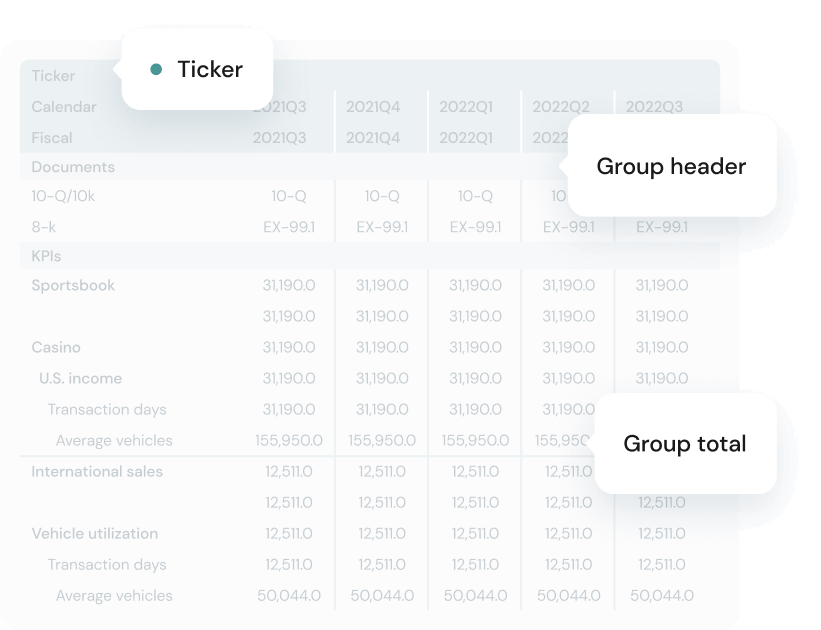821x630 pixels.
Task: Click the Group total callout
Action: point(684,443)
